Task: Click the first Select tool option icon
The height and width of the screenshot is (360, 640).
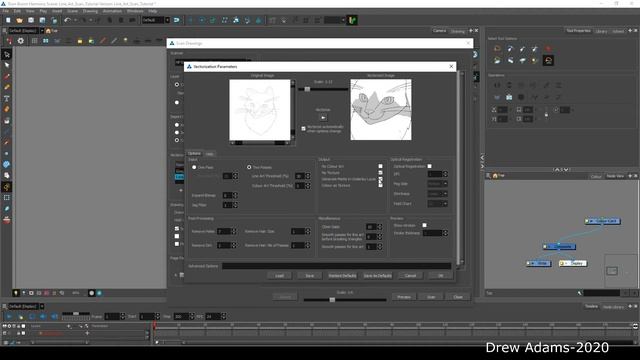Action: pyautogui.click(x=497, y=49)
